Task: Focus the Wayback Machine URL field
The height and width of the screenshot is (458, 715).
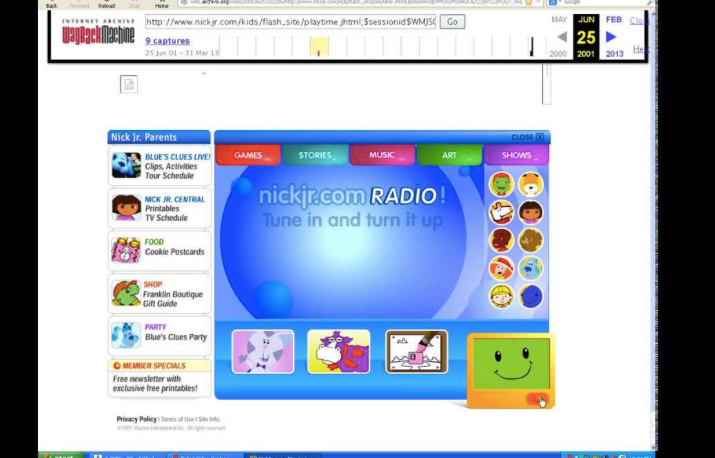Action: [291, 21]
